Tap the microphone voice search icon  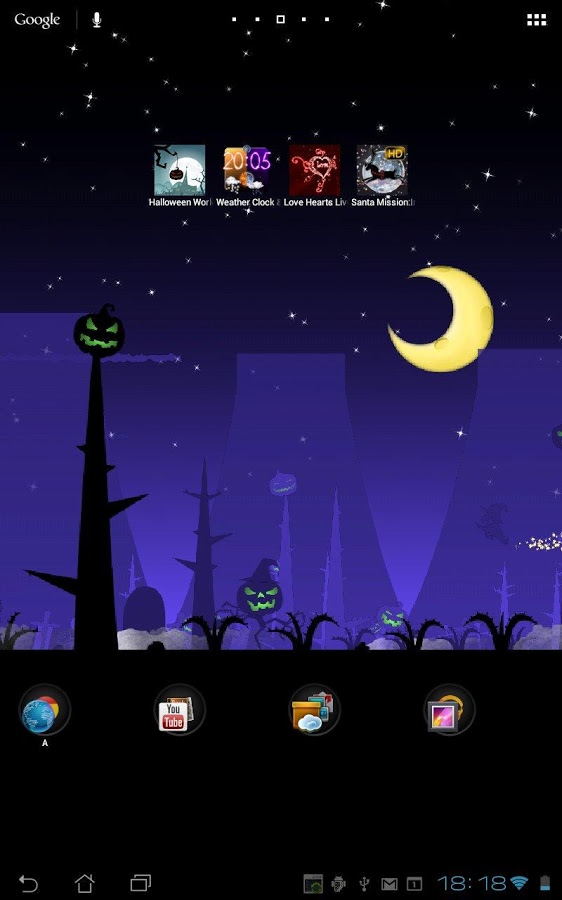click(x=97, y=20)
